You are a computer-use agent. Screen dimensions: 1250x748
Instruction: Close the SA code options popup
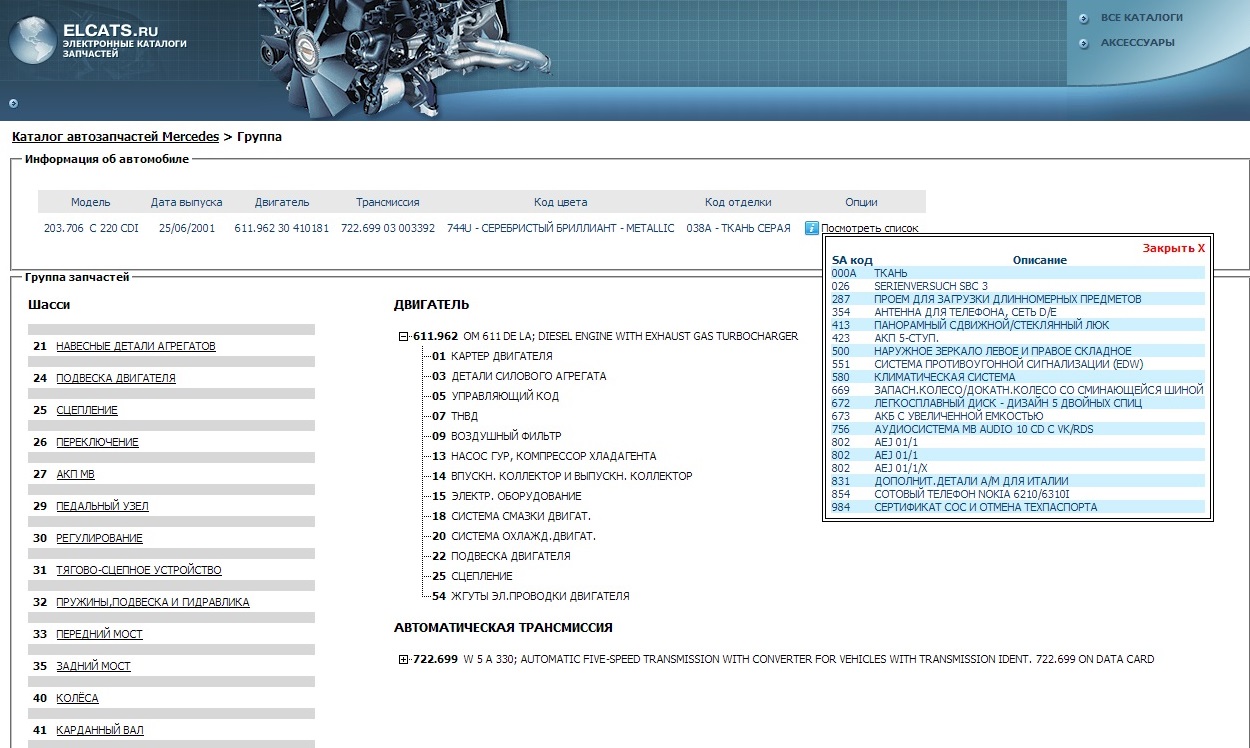[x=1173, y=248]
